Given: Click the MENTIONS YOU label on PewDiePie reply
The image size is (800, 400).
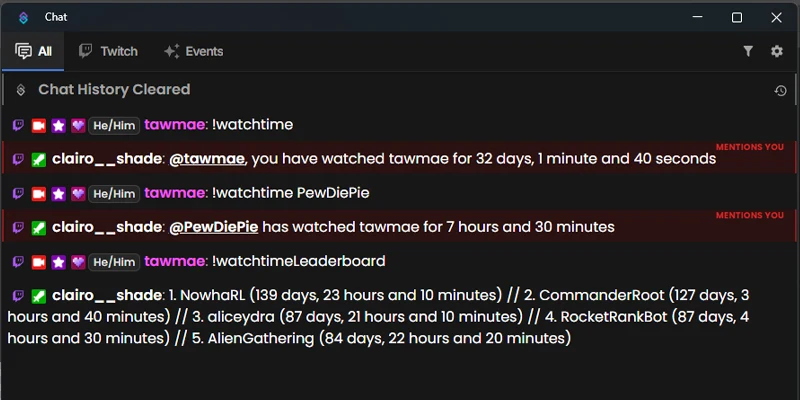Looking at the screenshot, I should 749,215.
